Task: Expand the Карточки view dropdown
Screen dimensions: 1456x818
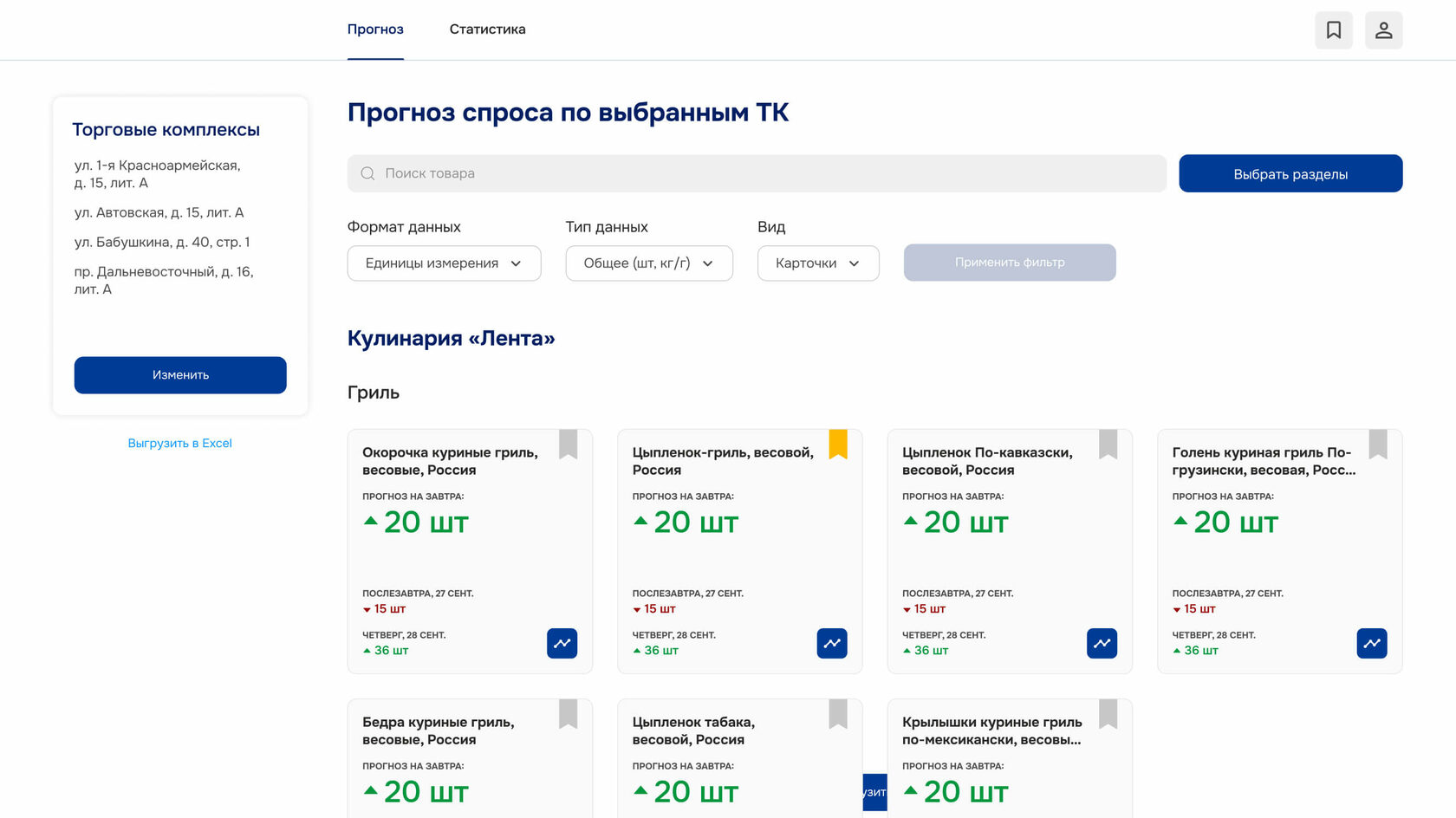Action: click(x=817, y=263)
